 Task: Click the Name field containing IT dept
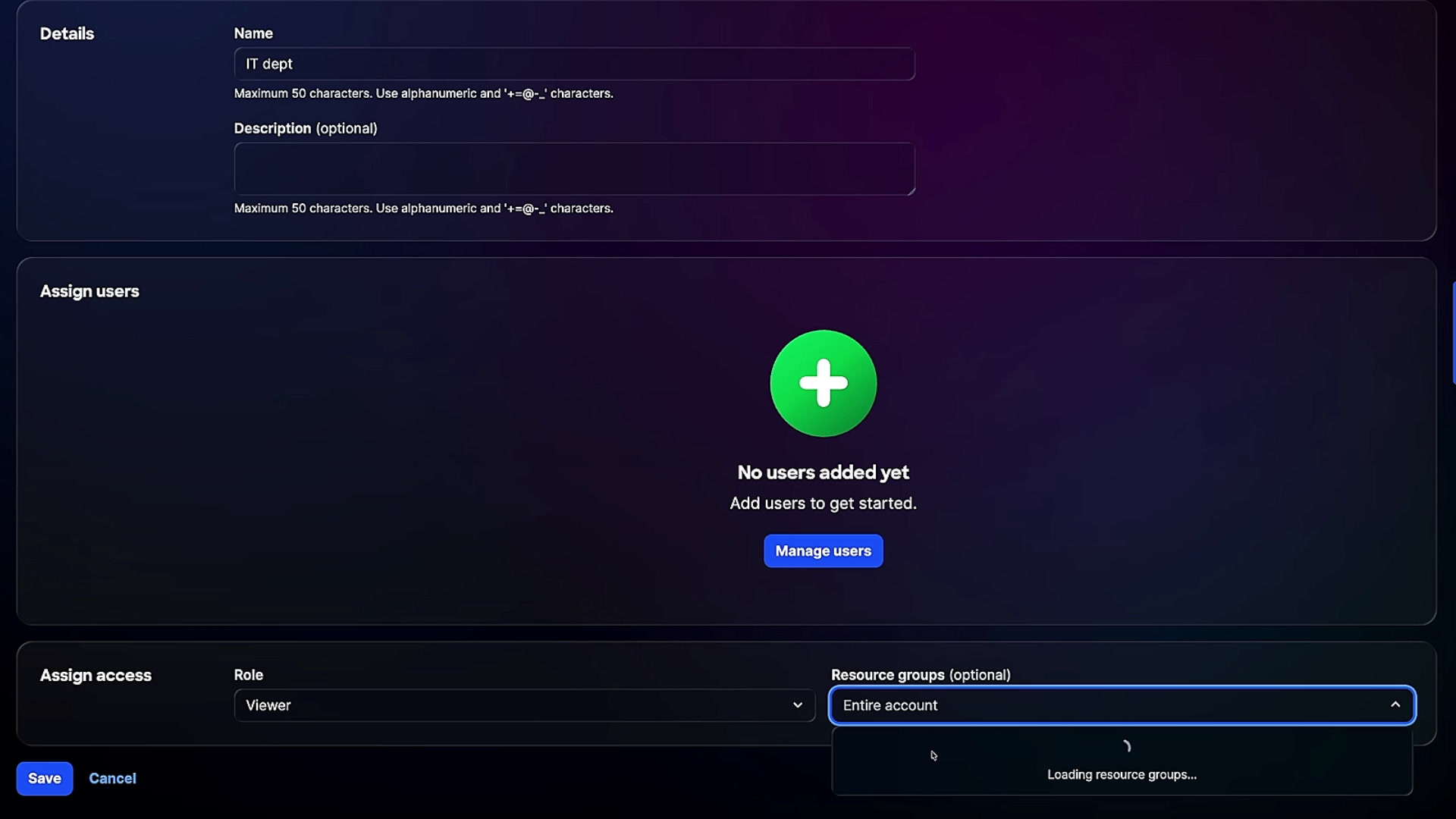(574, 64)
